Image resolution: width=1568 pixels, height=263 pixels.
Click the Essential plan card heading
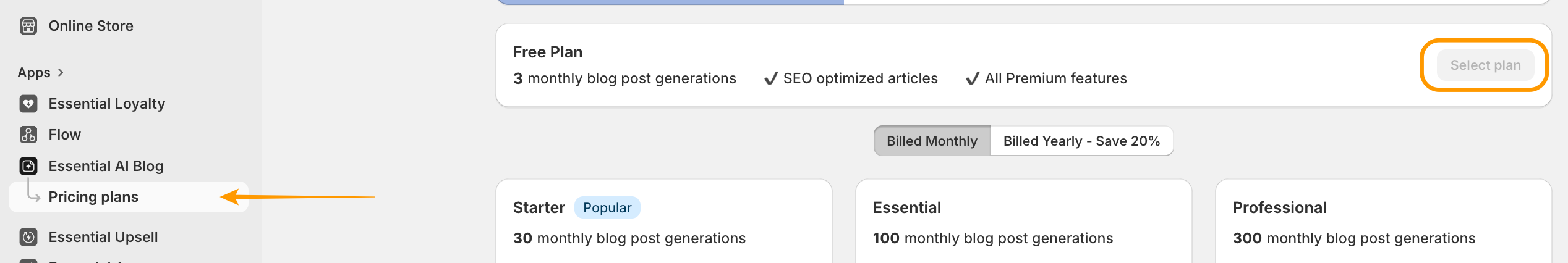pos(907,208)
